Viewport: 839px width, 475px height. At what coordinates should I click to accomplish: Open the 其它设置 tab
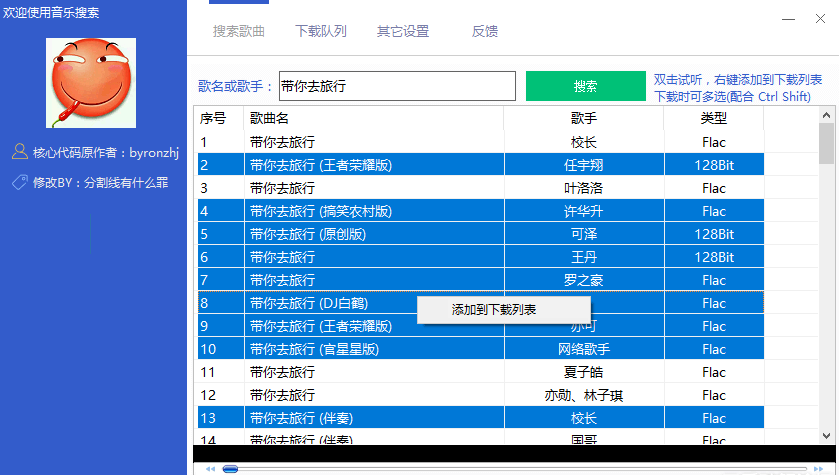tap(403, 31)
